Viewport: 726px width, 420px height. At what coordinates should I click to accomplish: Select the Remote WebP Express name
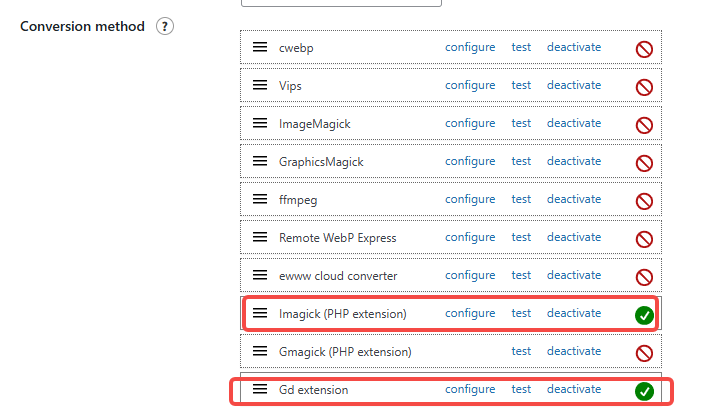338,238
